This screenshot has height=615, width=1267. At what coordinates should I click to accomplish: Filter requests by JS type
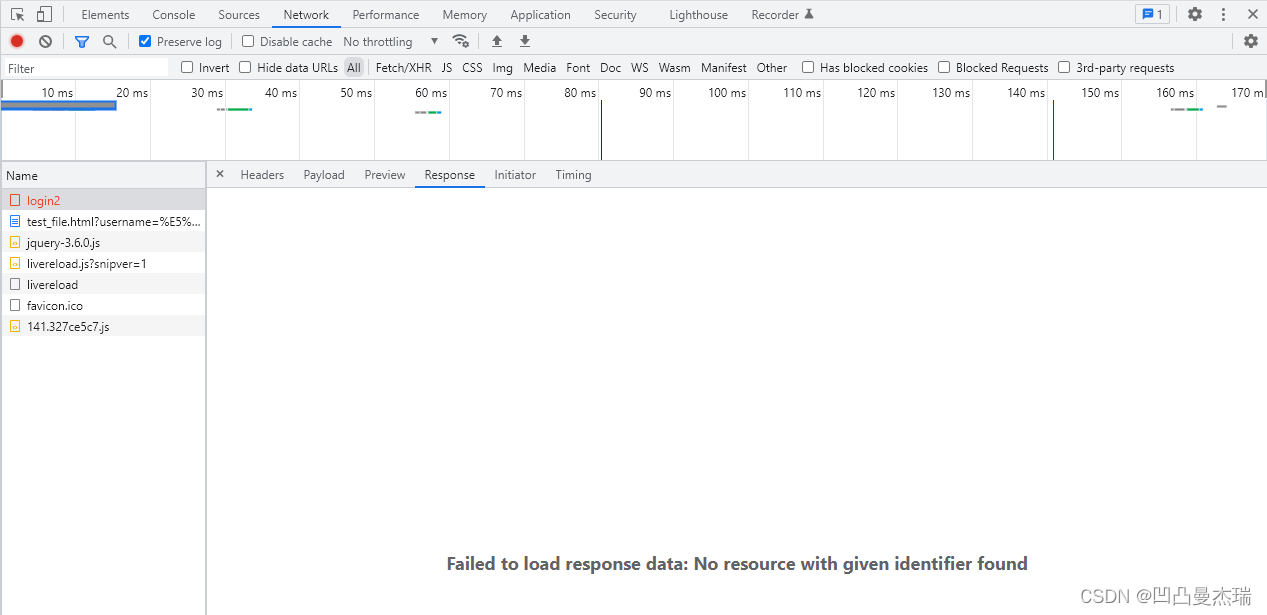(447, 68)
